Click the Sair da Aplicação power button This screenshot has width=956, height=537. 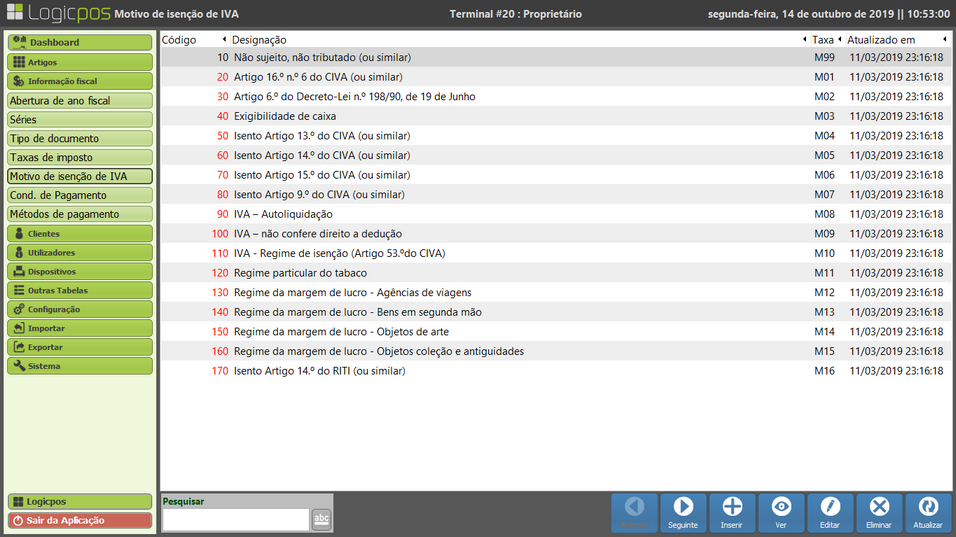(80, 520)
